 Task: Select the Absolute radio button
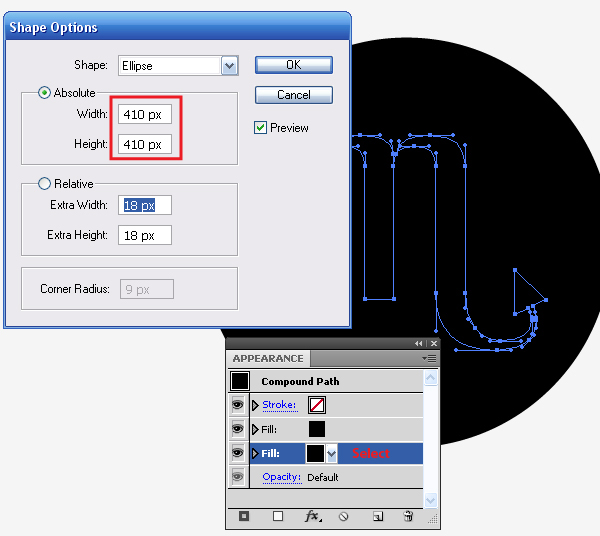coord(44,93)
